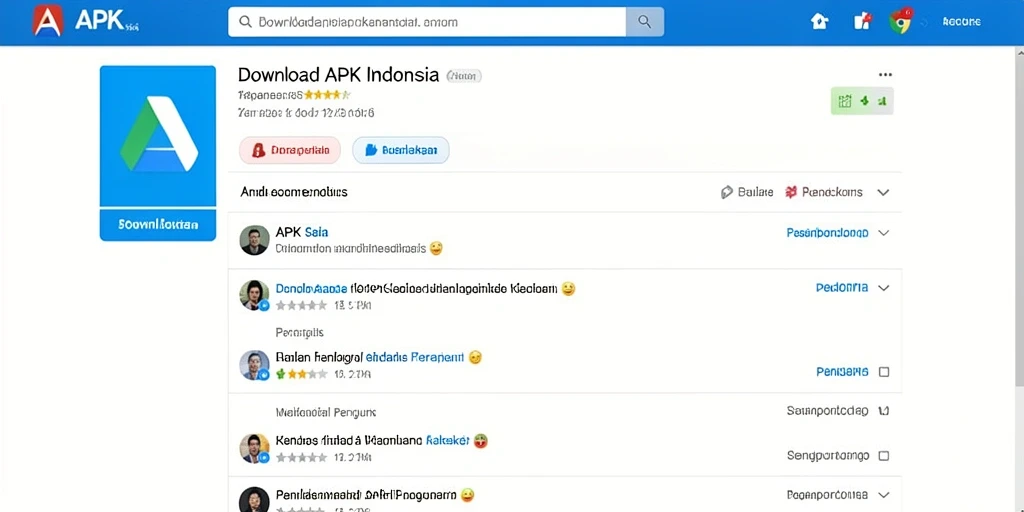The image size is (1024, 512).
Task: Click the red Dorapeiain button
Action: point(290,150)
